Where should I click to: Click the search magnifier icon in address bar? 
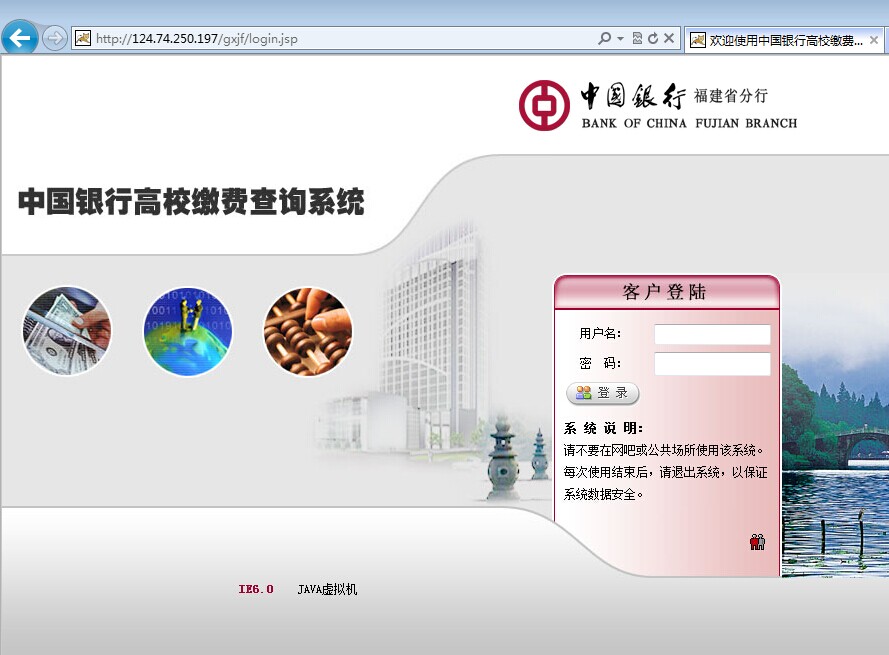(604, 38)
